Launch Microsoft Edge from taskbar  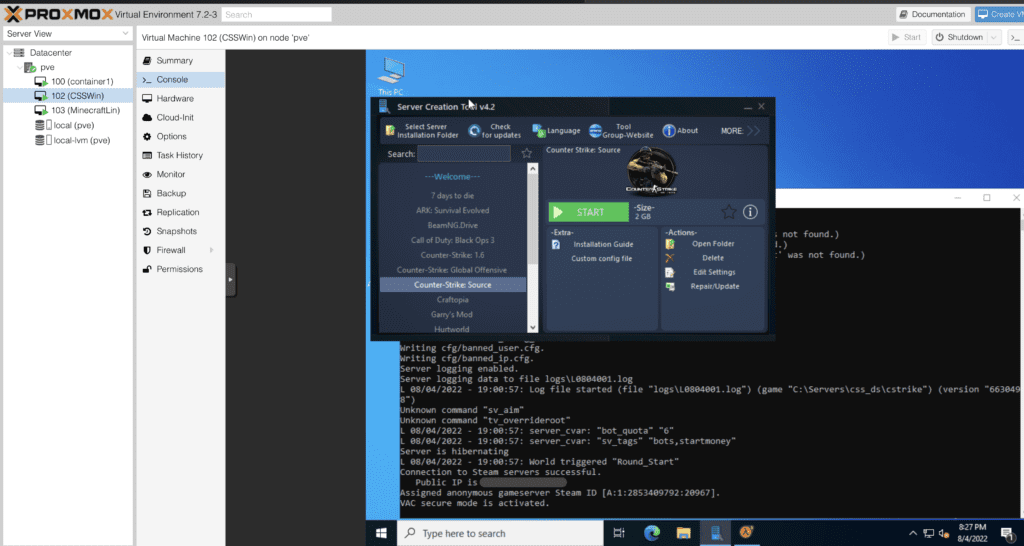(652, 533)
